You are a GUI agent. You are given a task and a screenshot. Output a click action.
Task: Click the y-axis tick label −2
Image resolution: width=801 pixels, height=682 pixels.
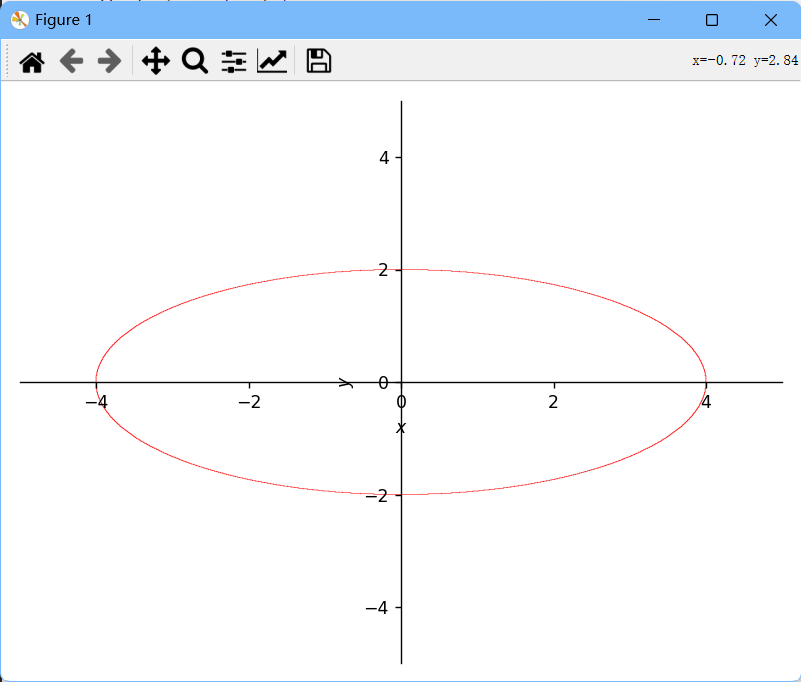click(x=377, y=496)
